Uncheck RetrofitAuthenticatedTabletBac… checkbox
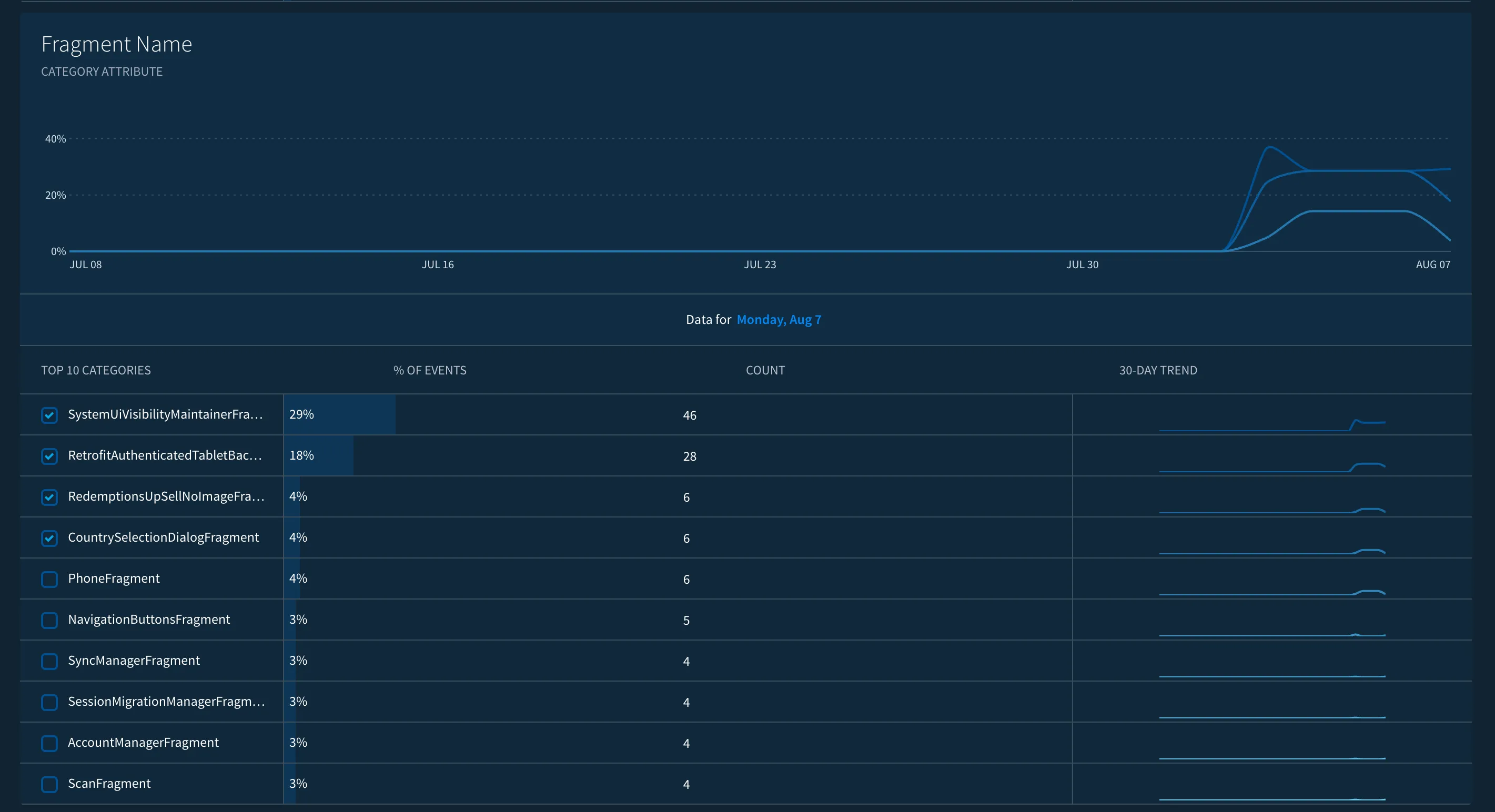 [49, 456]
